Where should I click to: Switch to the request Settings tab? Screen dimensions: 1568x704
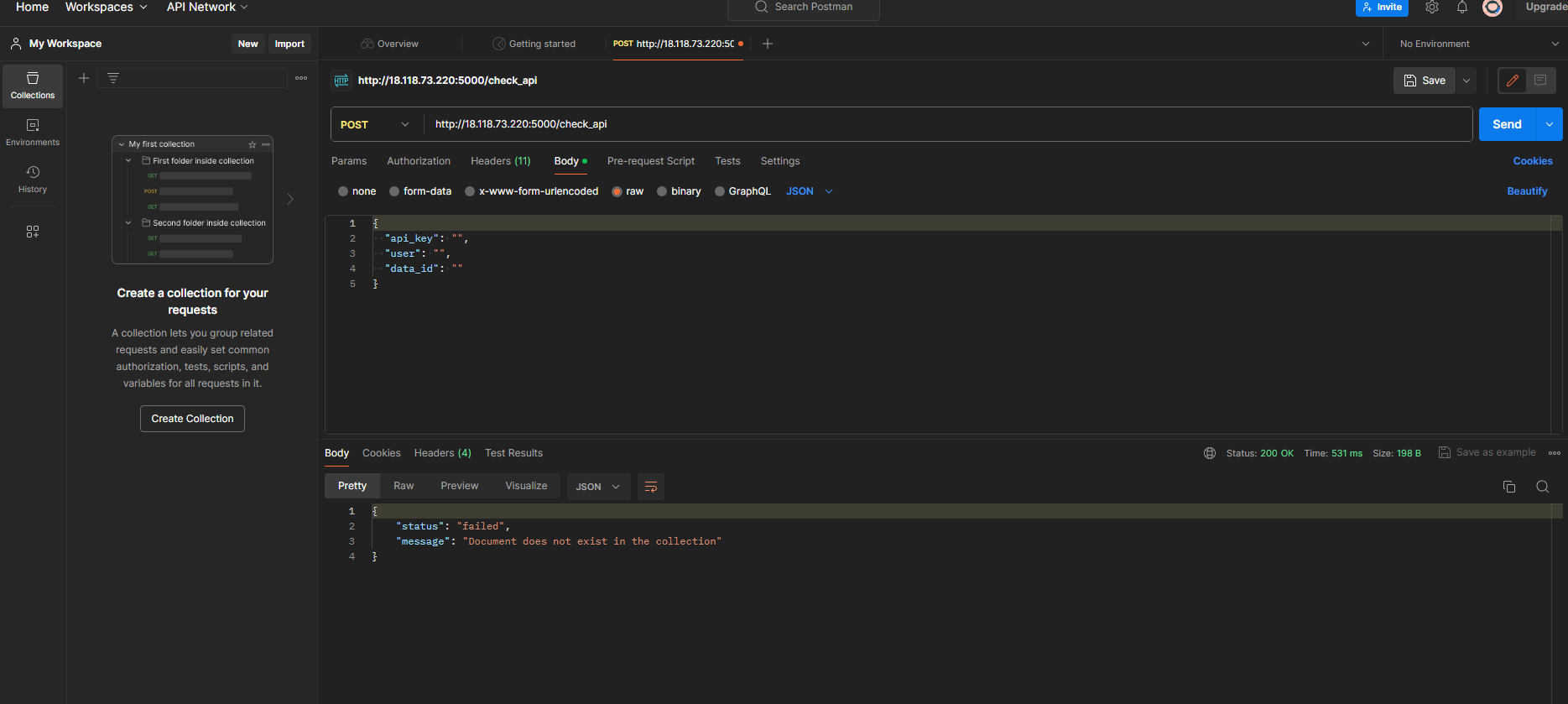(780, 161)
